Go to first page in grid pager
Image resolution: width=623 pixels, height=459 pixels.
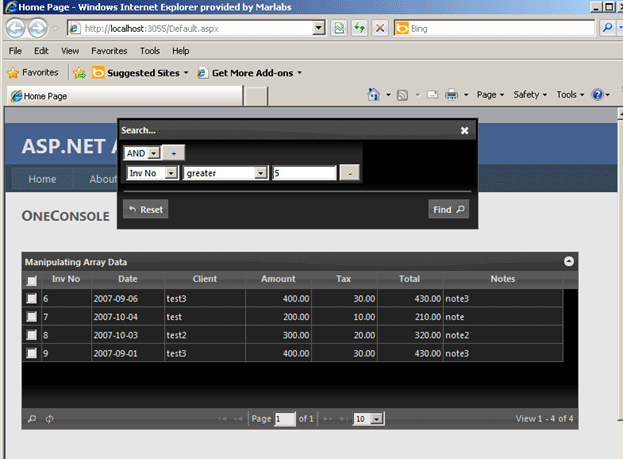click(x=222, y=419)
